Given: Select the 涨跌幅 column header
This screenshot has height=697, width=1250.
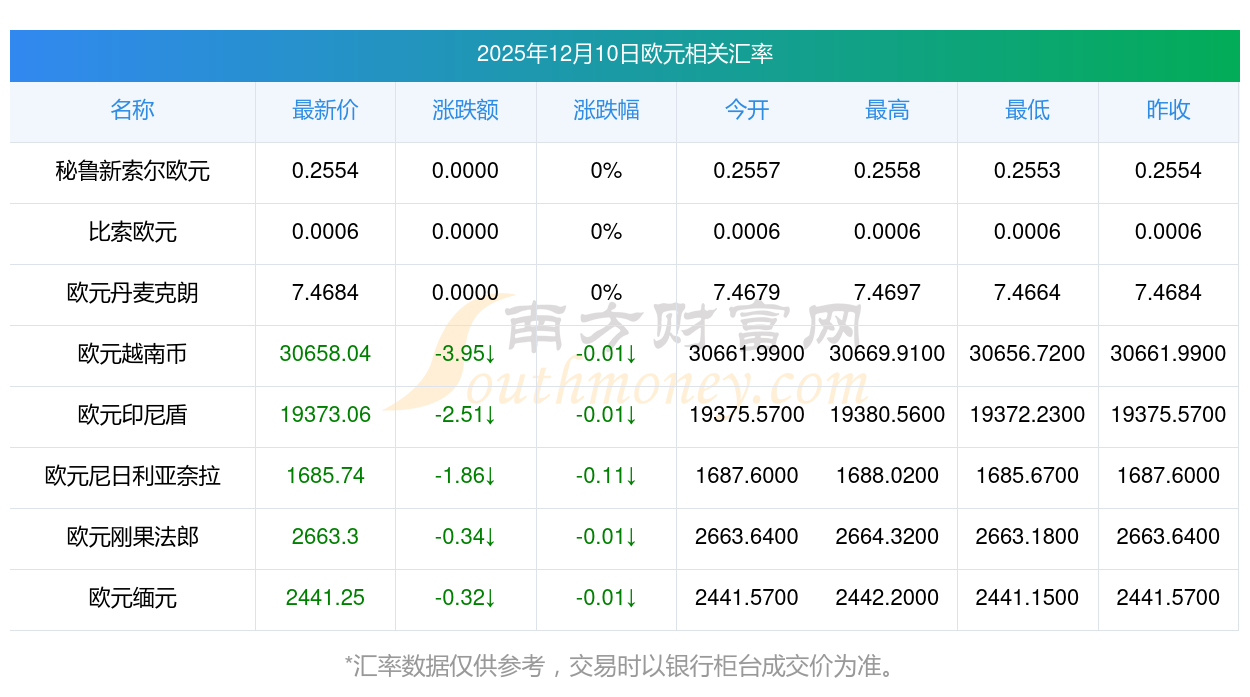Looking at the screenshot, I should 606,110.
